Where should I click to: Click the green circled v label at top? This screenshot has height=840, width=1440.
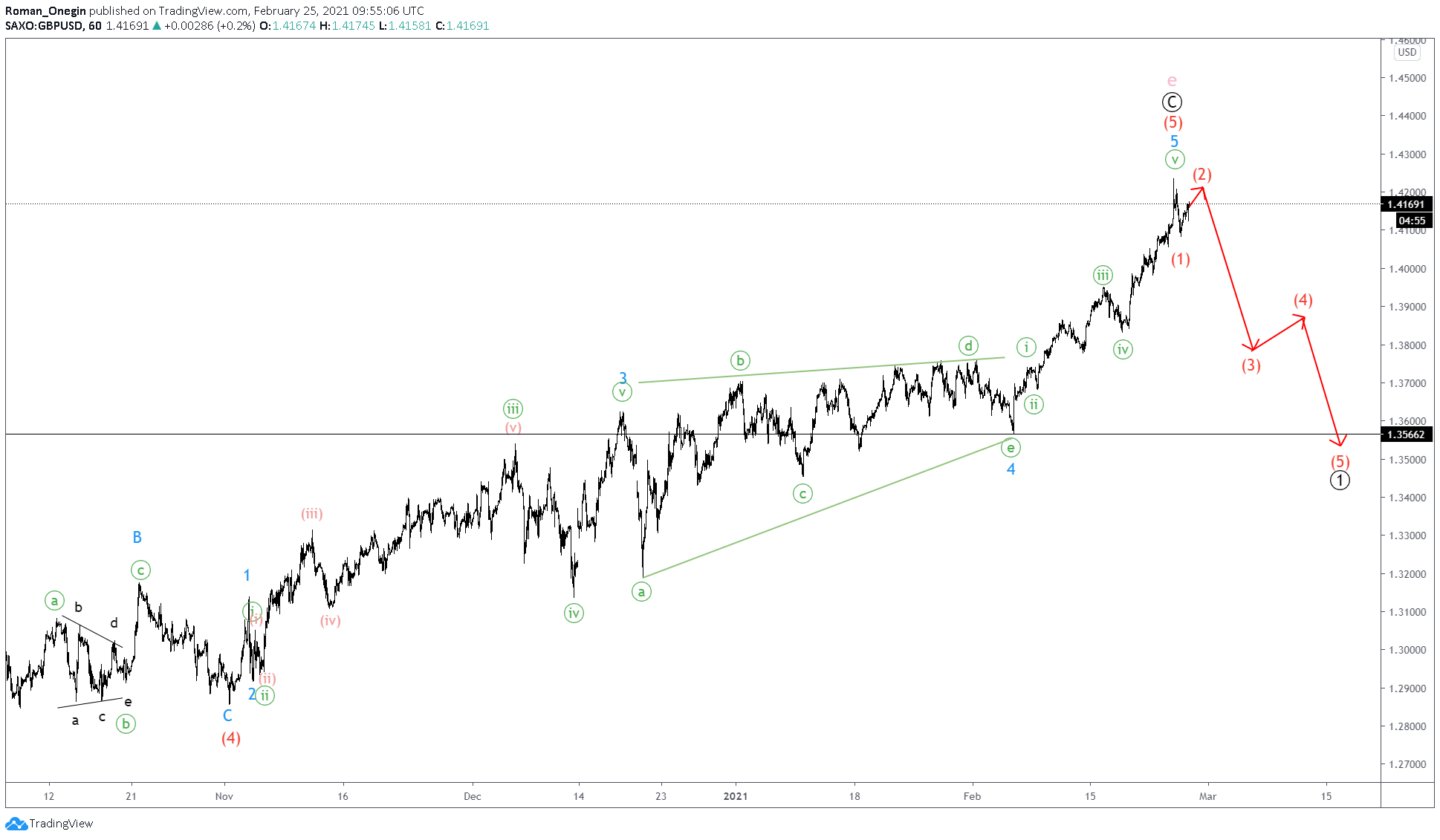pos(1175,159)
